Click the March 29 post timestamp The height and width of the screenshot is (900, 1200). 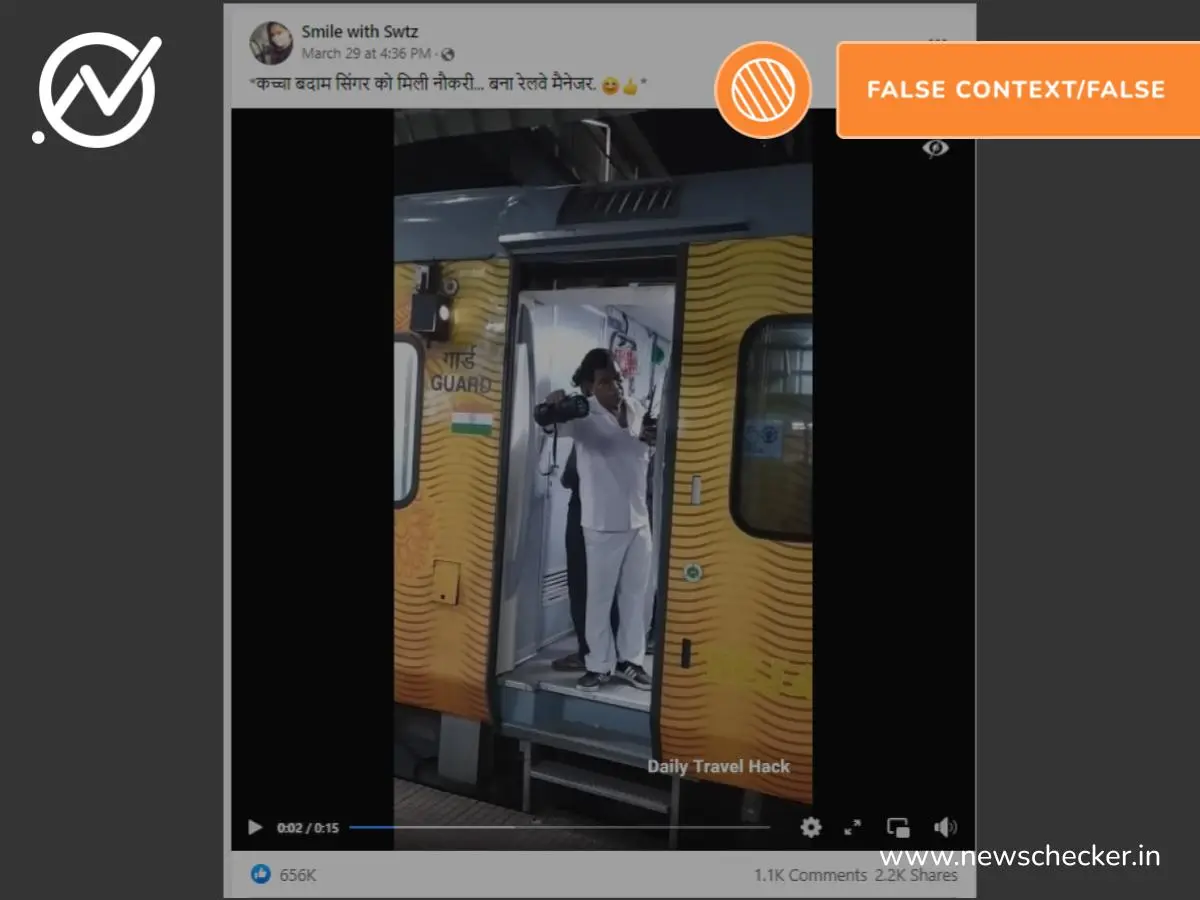click(366, 54)
